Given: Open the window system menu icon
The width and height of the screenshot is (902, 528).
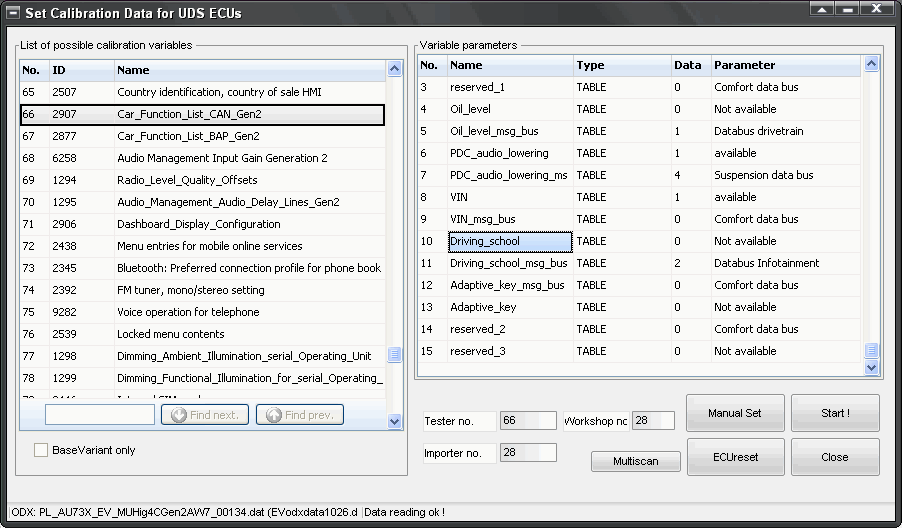Looking at the screenshot, I should tap(14, 13).
